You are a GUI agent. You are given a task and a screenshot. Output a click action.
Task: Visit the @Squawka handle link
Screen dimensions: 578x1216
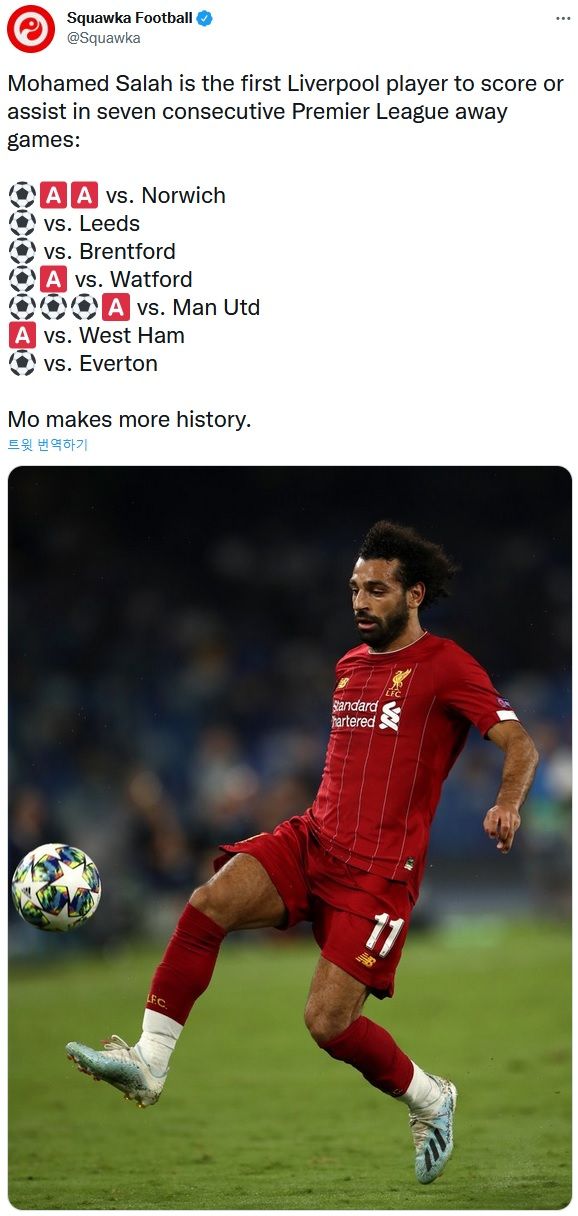[104, 38]
